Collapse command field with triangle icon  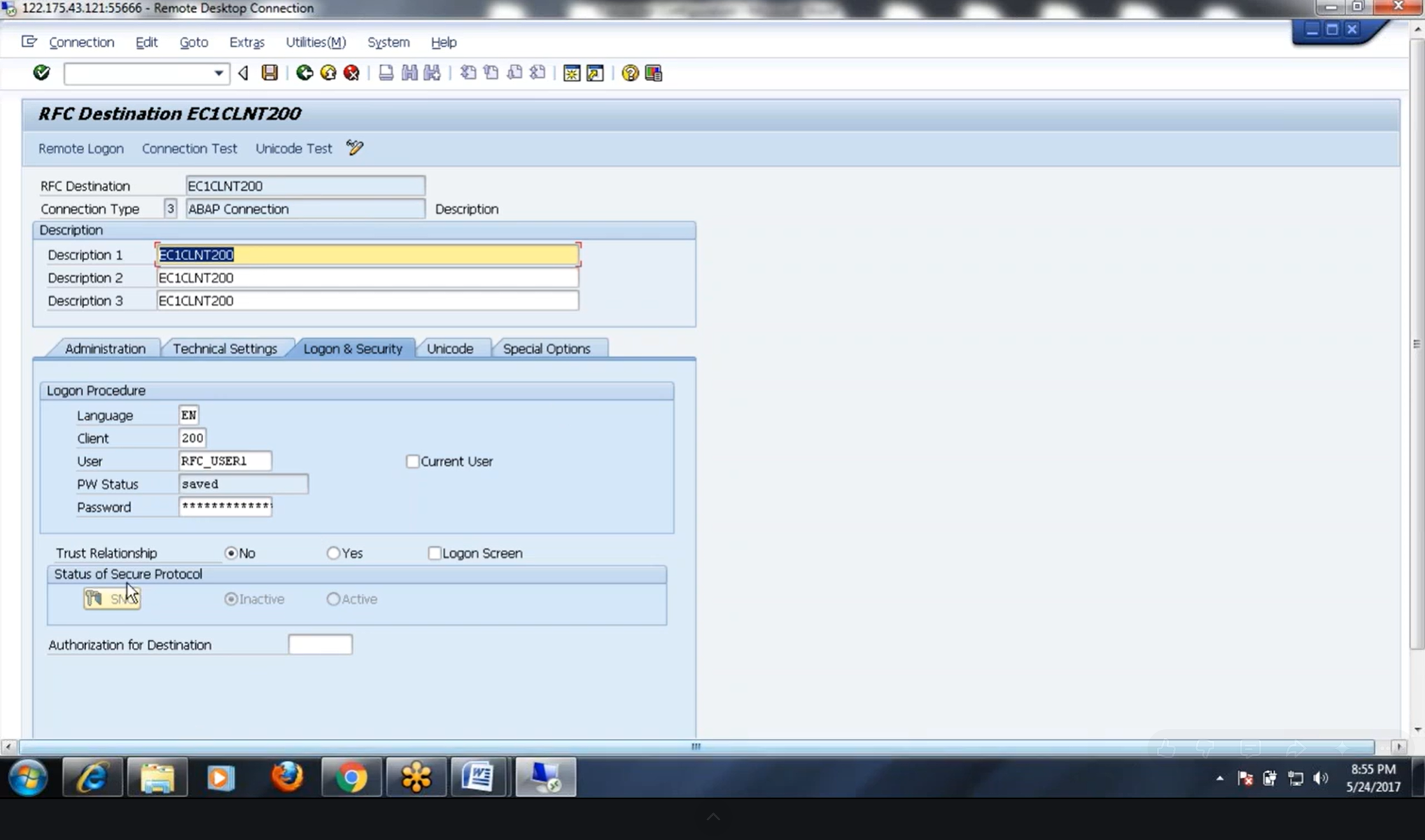click(x=243, y=73)
